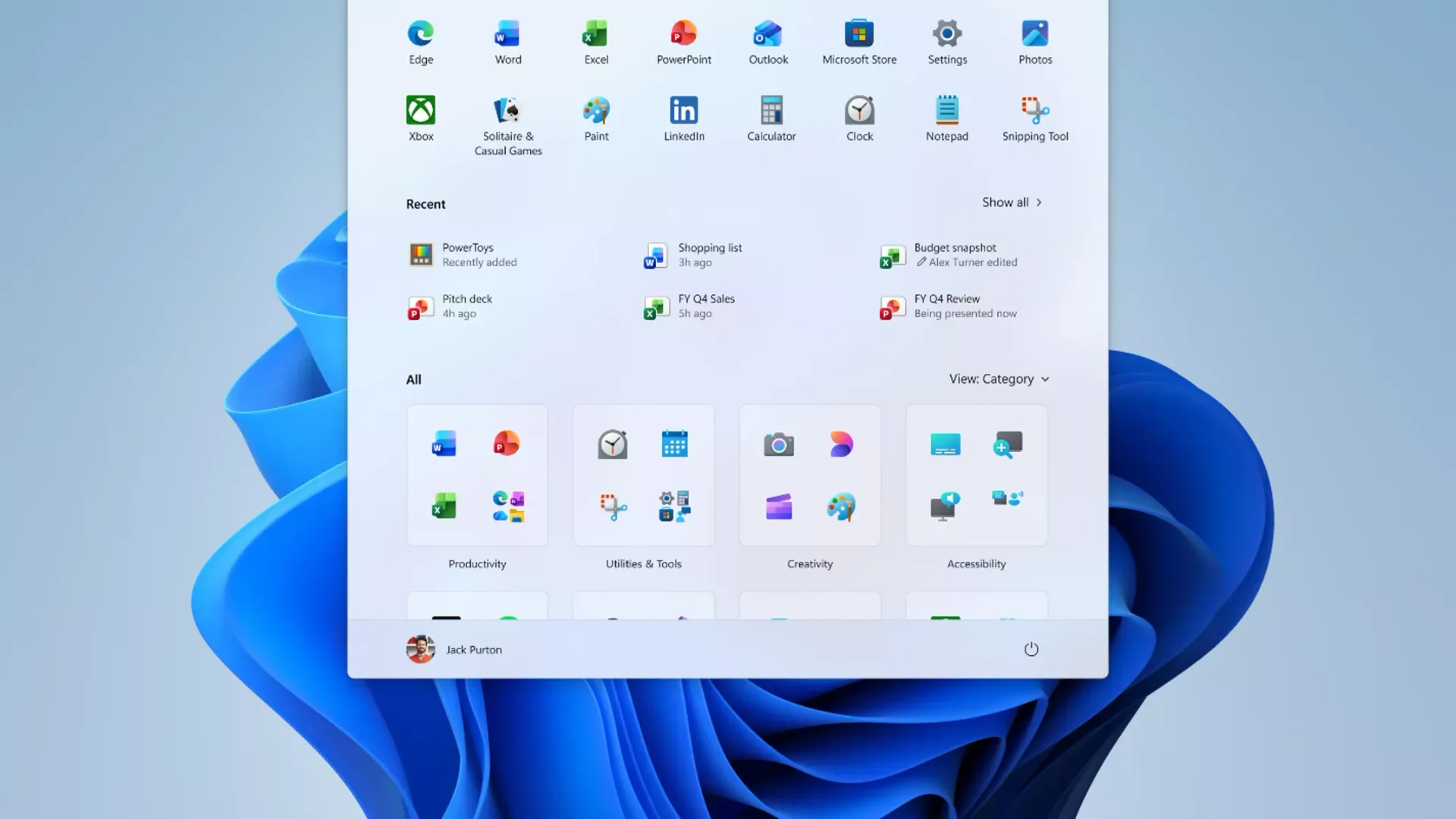
Task: Open the LinkedIn app
Action: (x=684, y=119)
